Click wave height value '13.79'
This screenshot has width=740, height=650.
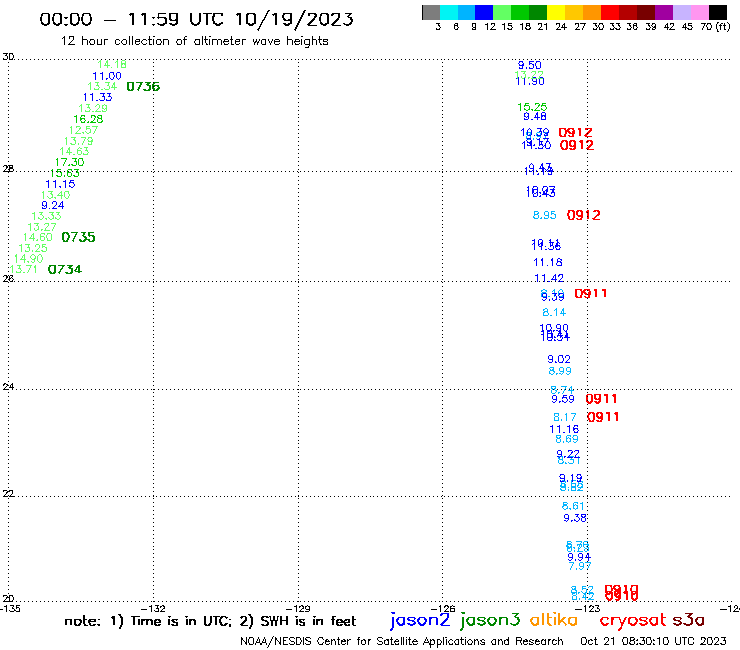tap(79, 141)
